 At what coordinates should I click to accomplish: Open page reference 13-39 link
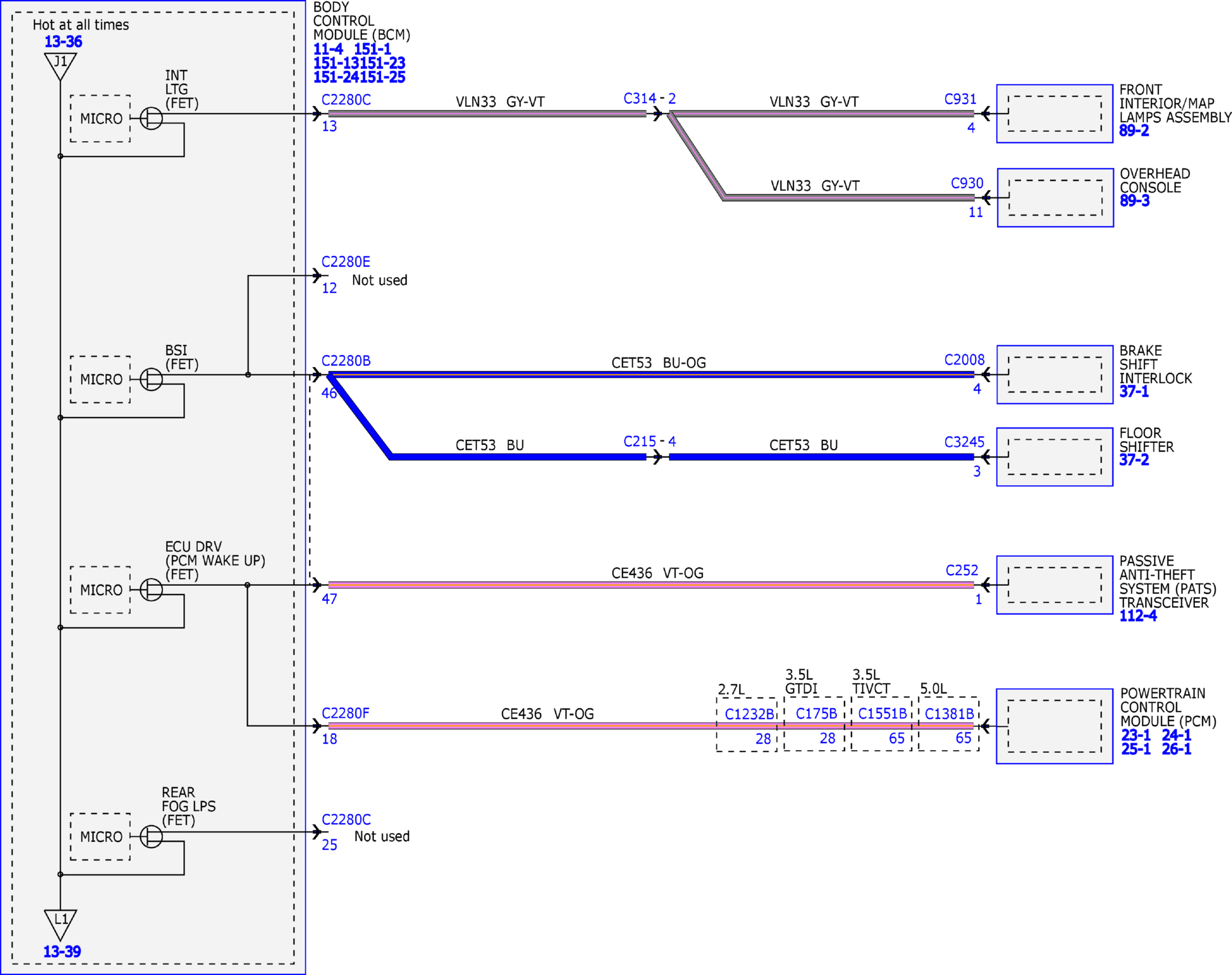point(62,951)
